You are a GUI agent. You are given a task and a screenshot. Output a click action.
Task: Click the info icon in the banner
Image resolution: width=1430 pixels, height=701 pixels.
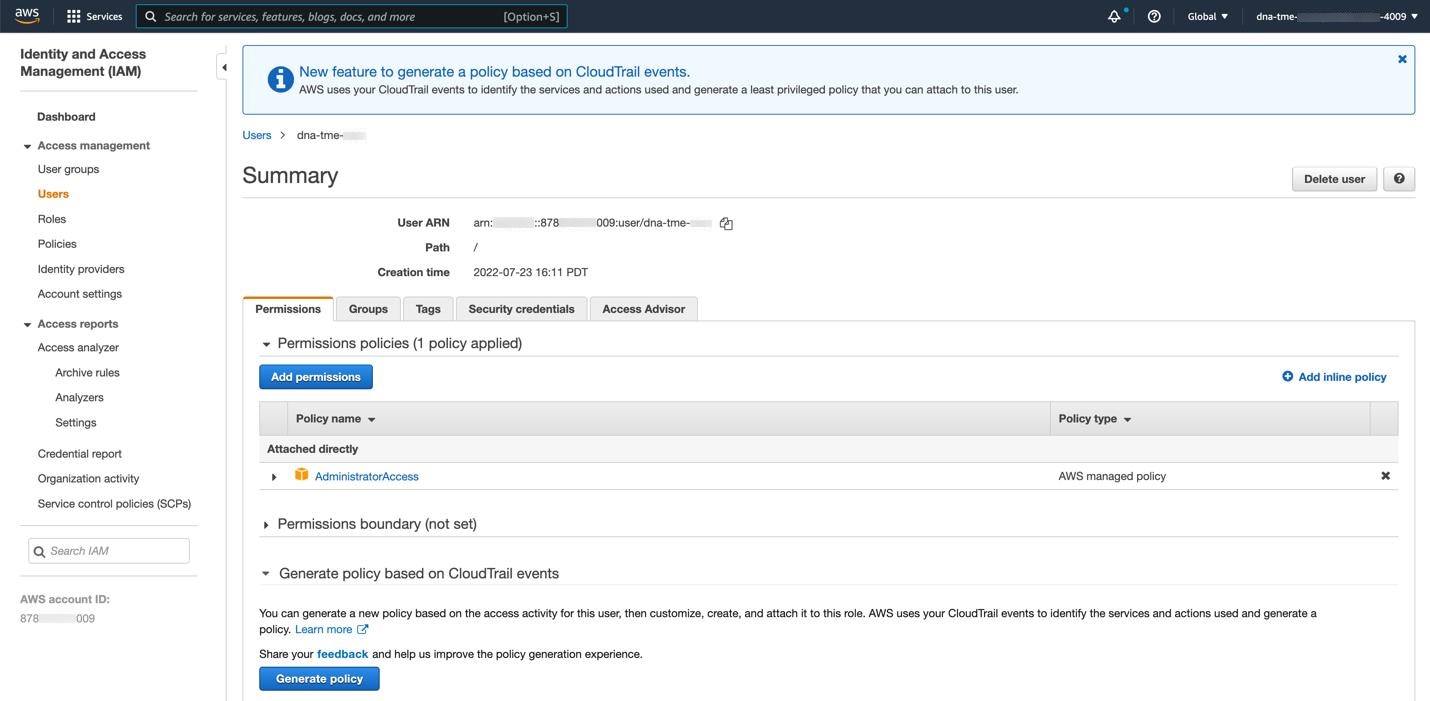pyautogui.click(x=281, y=79)
